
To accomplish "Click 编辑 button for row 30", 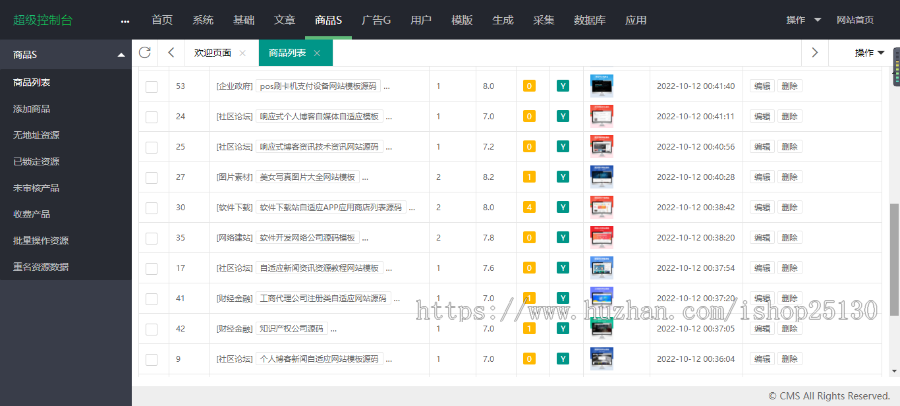I will point(762,207).
